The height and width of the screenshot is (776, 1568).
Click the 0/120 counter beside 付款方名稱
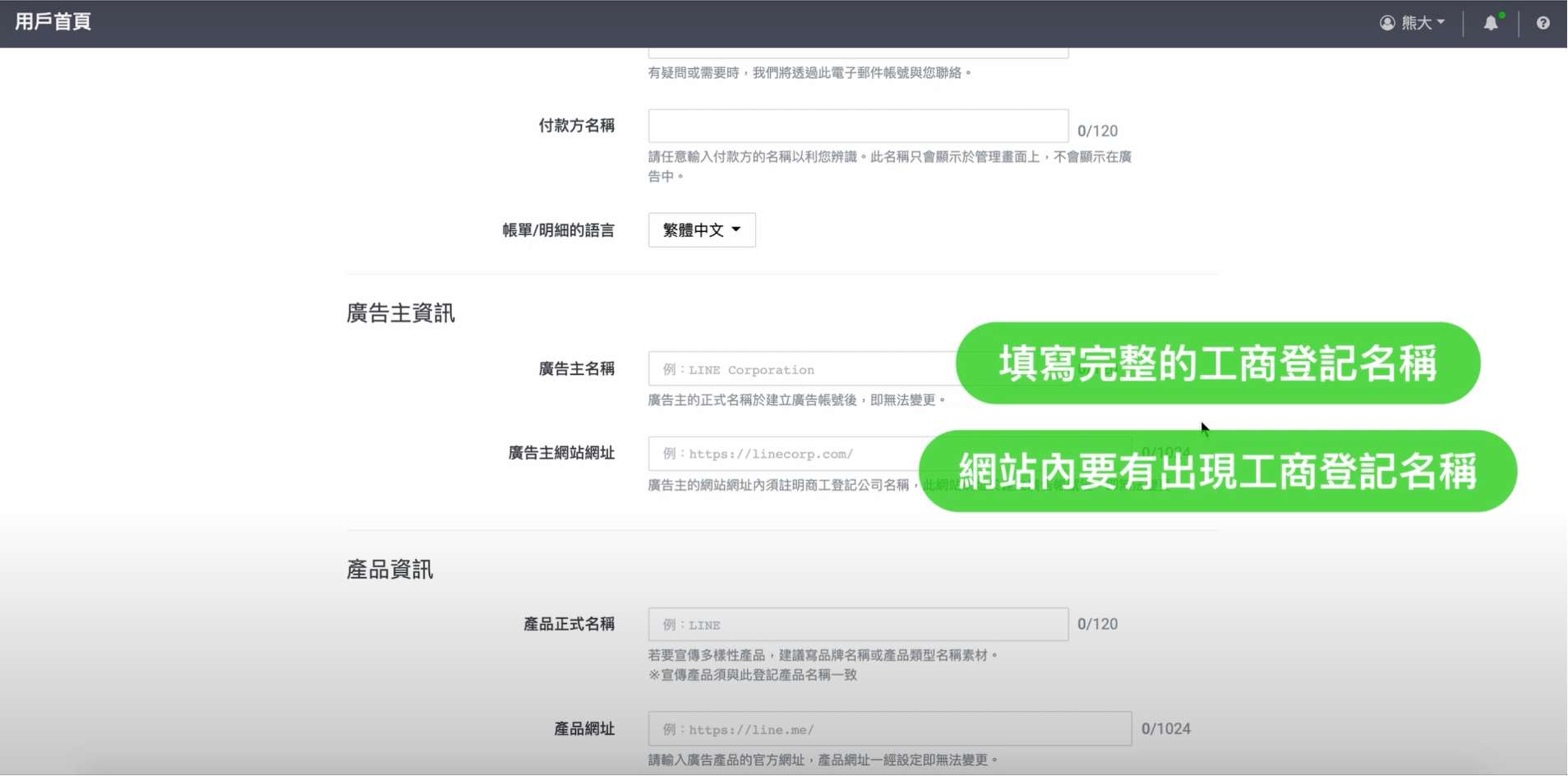pyautogui.click(x=1097, y=131)
